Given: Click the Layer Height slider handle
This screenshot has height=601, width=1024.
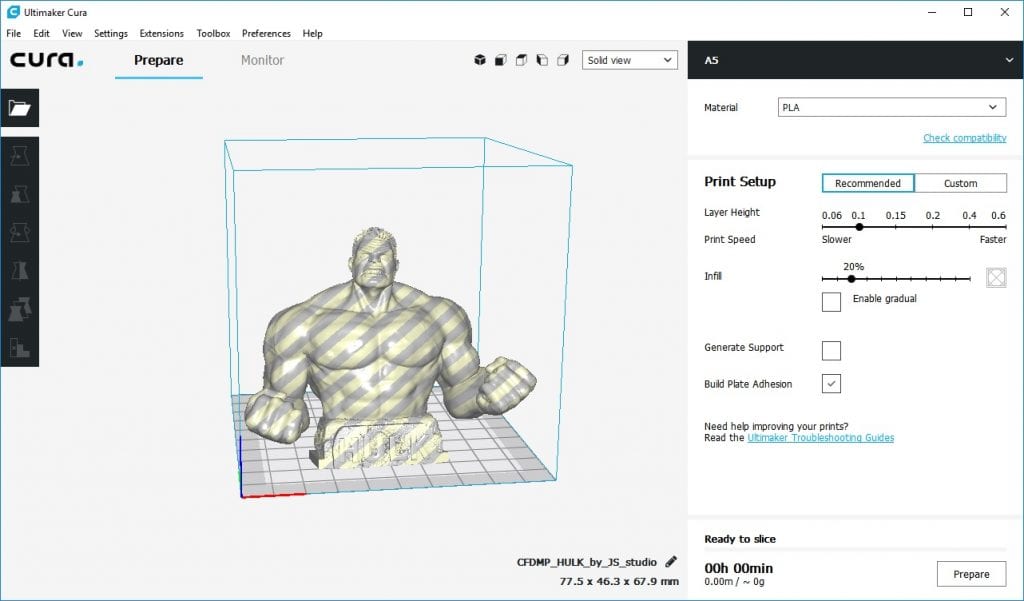Looking at the screenshot, I should coord(859,227).
